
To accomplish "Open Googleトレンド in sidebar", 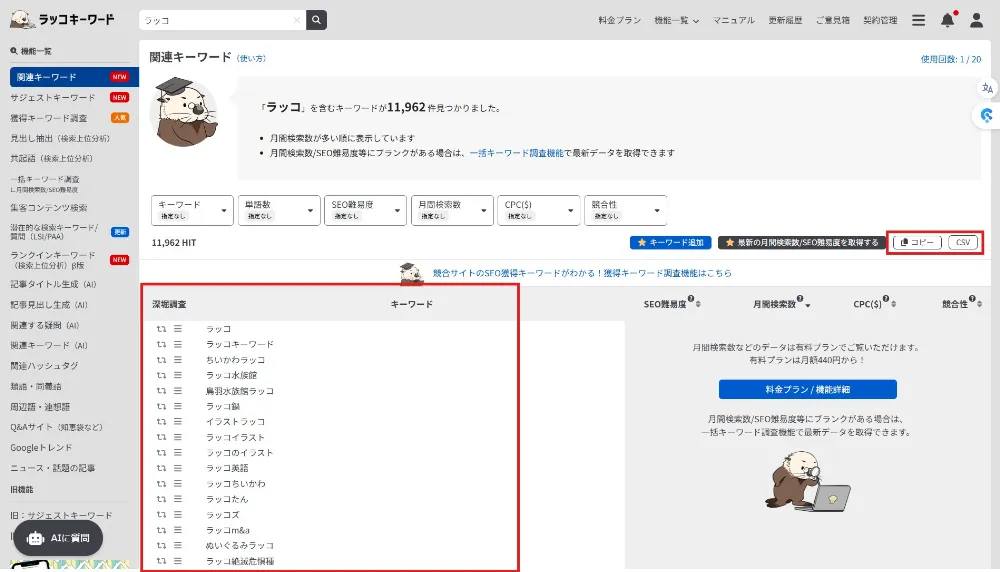I will pos(41,448).
